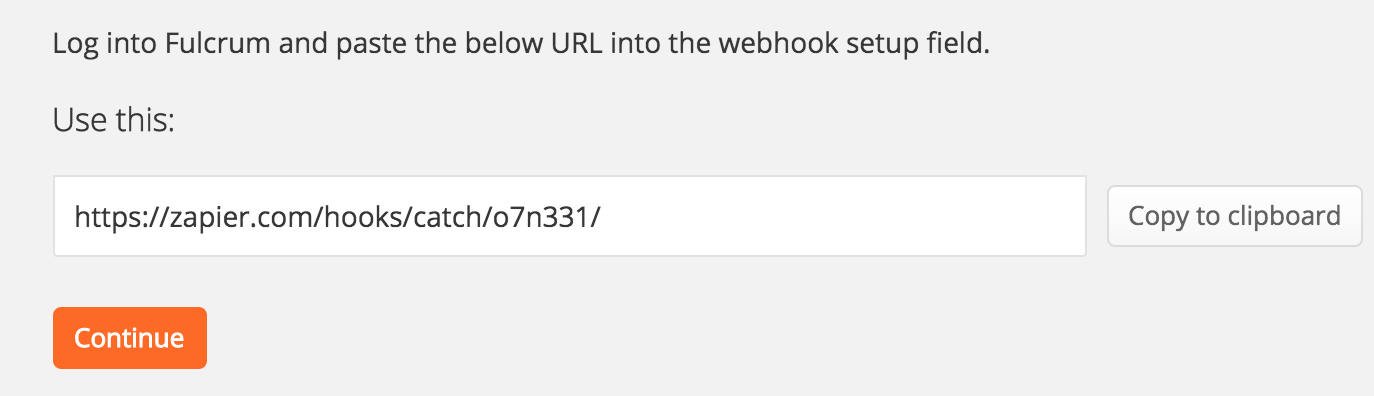The height and width of the screenshot is (396, 1374).
Task: Place cursor at end of hook URL
Action: coord(601,216)
